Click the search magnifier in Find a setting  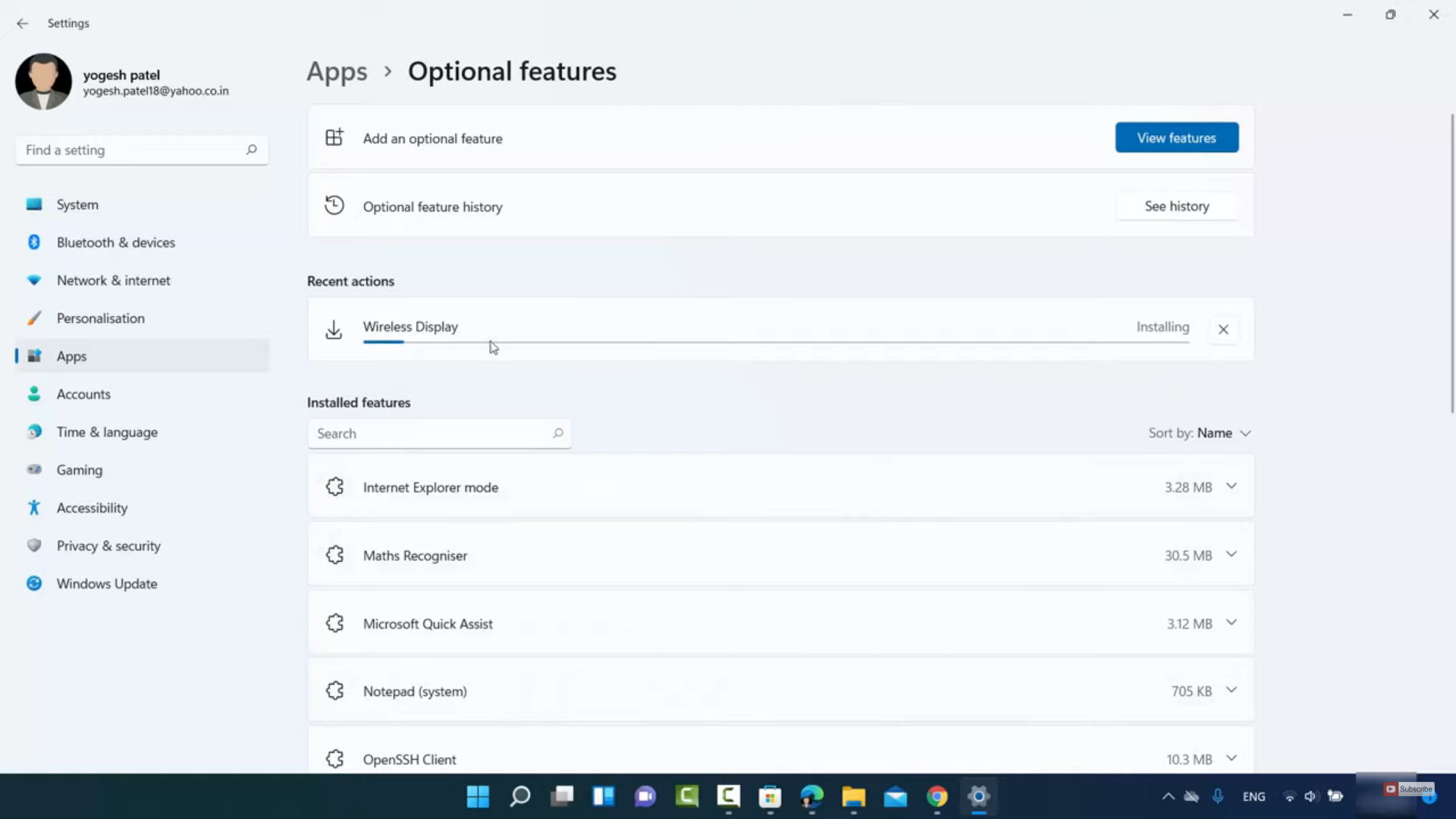252,150
